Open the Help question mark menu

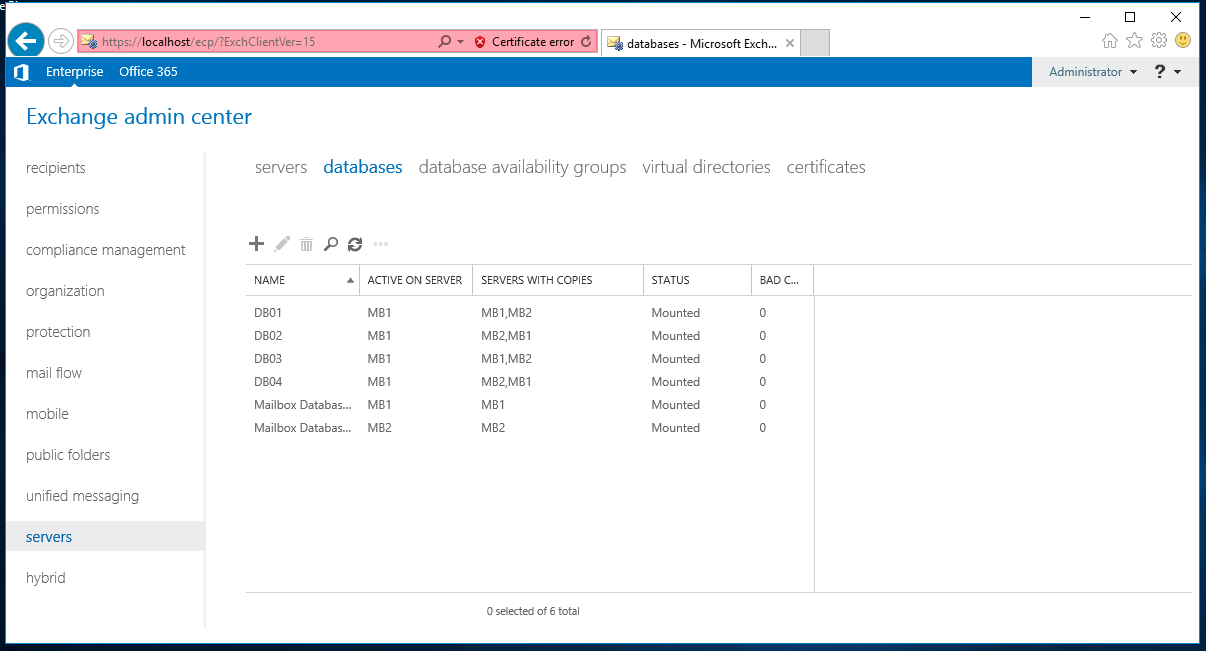pyautogui.click(x=1167, y=72)
